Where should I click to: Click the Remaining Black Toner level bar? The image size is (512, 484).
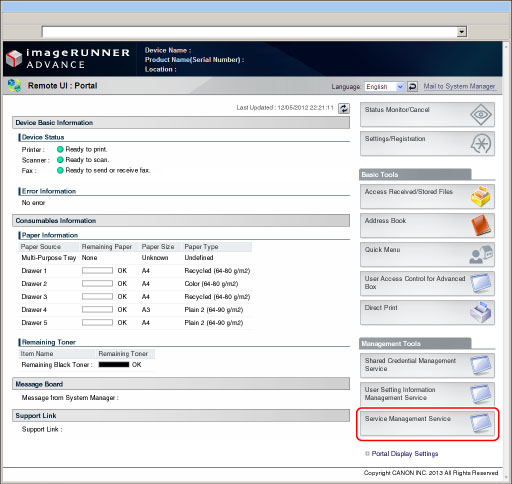tap(114, 365)
